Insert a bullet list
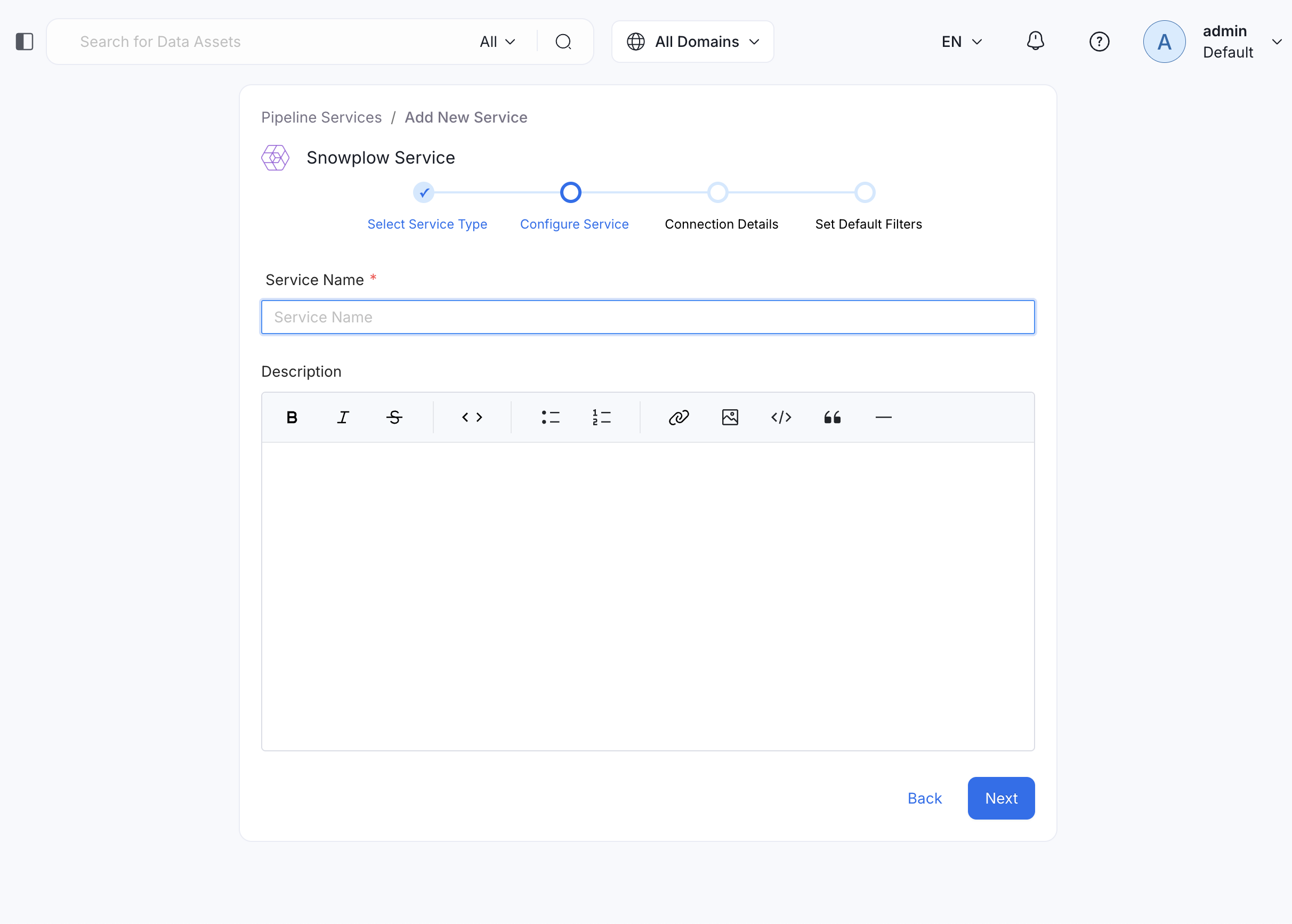This screenshot has width=1292, height=924. tap(550, 418)
